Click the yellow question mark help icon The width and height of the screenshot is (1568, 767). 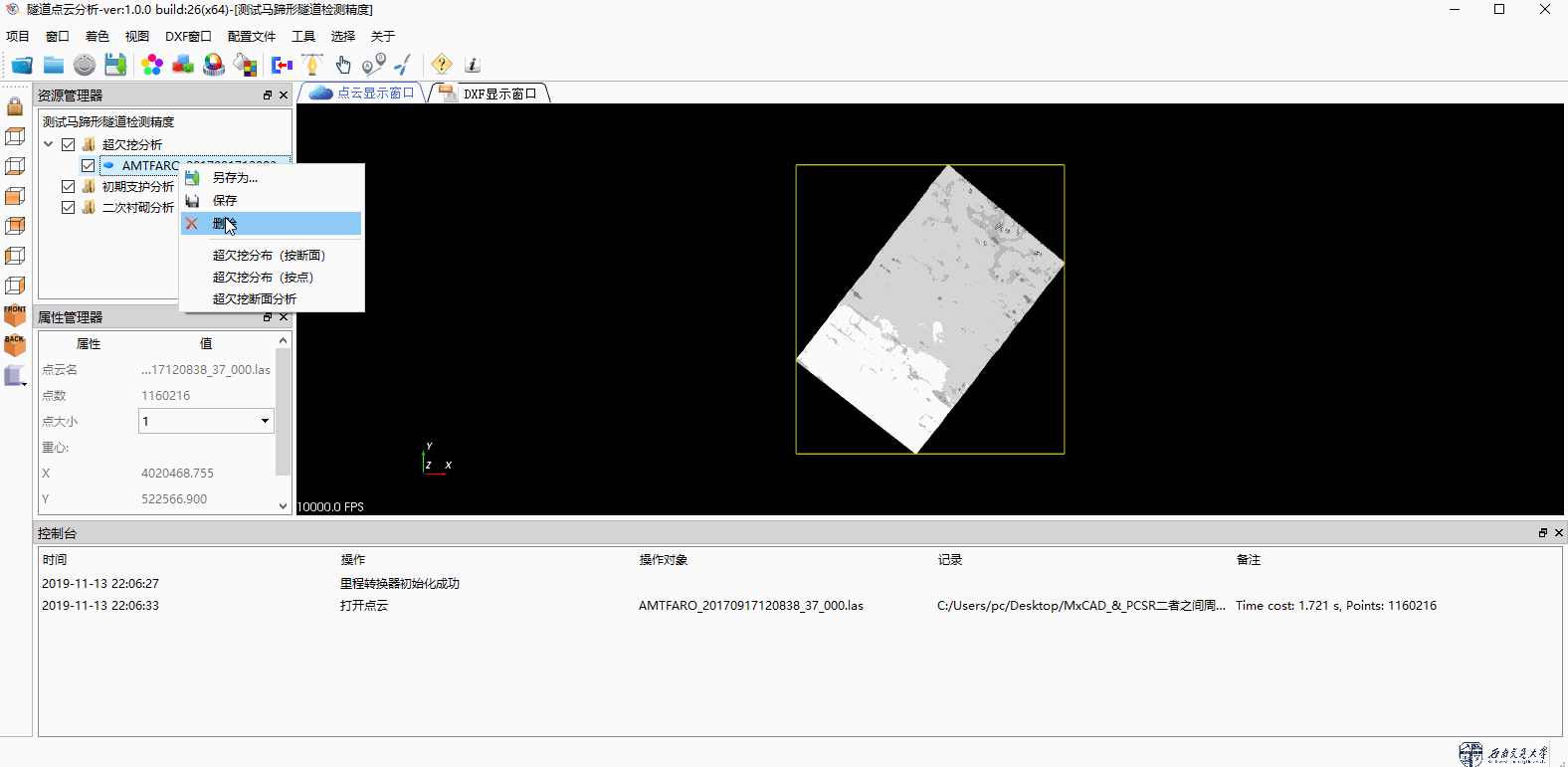(442, 65)
